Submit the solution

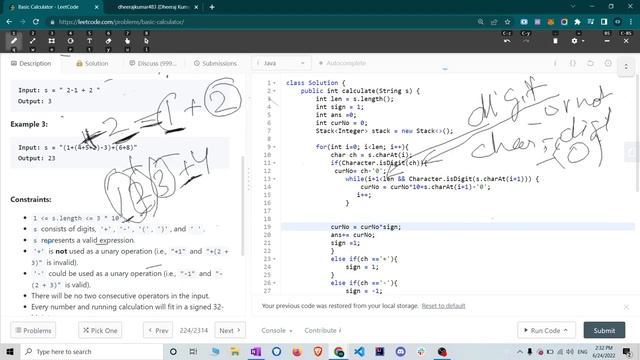pos(604,330)
